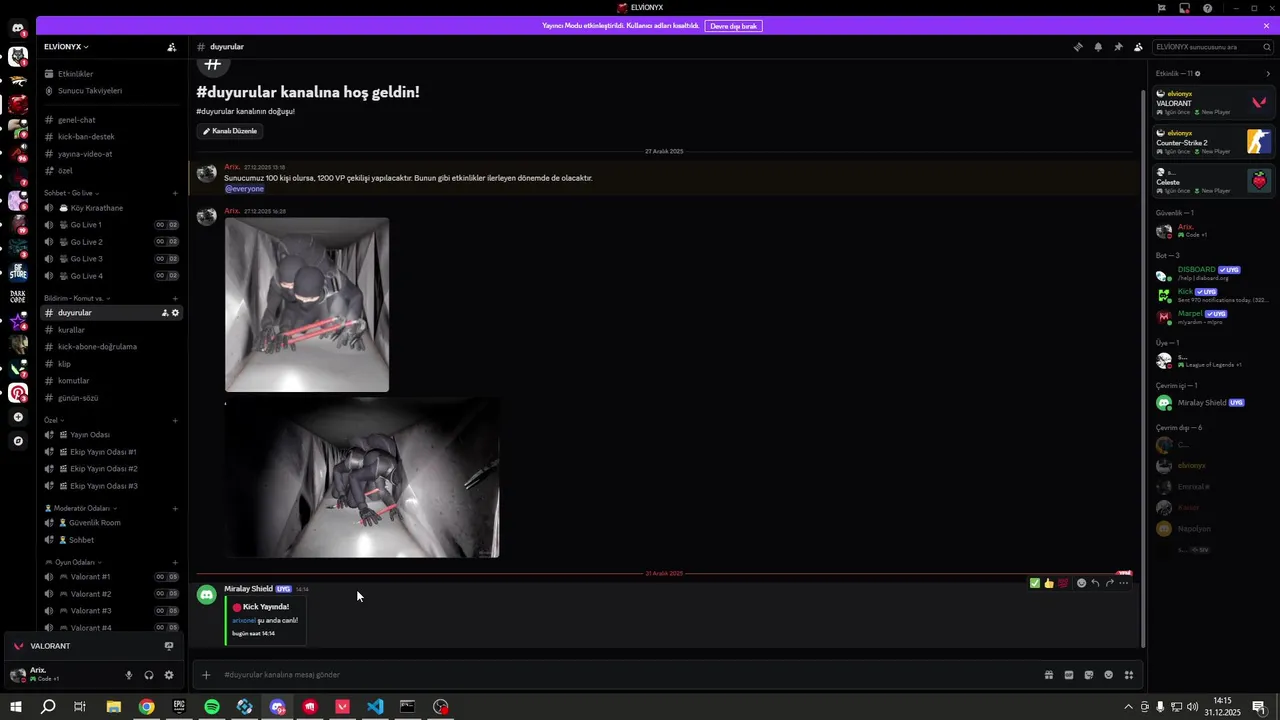Add reaction smiley on Miralay Shield message
Viewport: 1280px width, 720px height.
click(1081, 583)
